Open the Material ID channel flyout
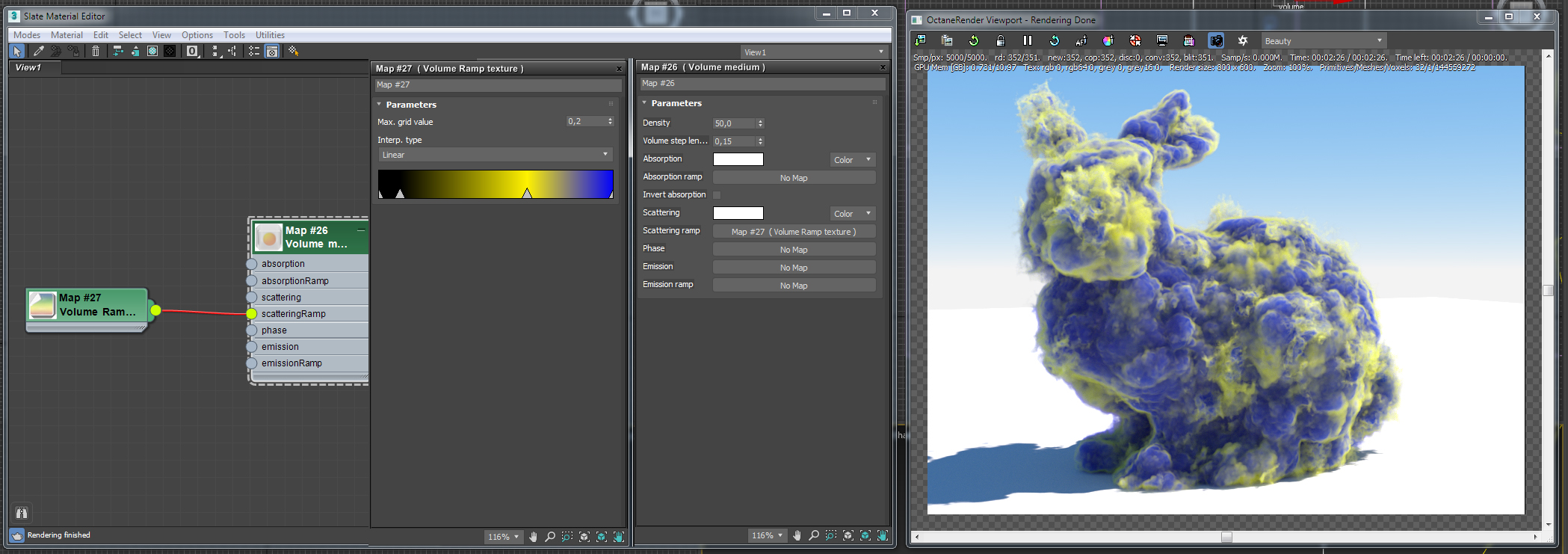Viewport: 1568px width, 554px height. pyautogui.click(x=193, y=52)
